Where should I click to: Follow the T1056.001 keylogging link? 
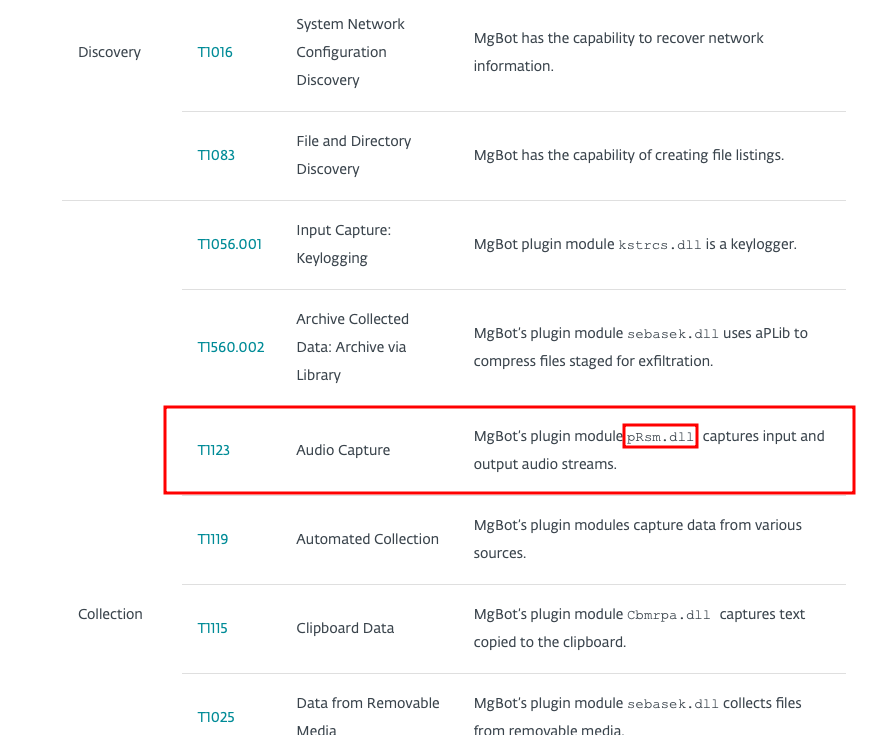click(x=229, y=244)
